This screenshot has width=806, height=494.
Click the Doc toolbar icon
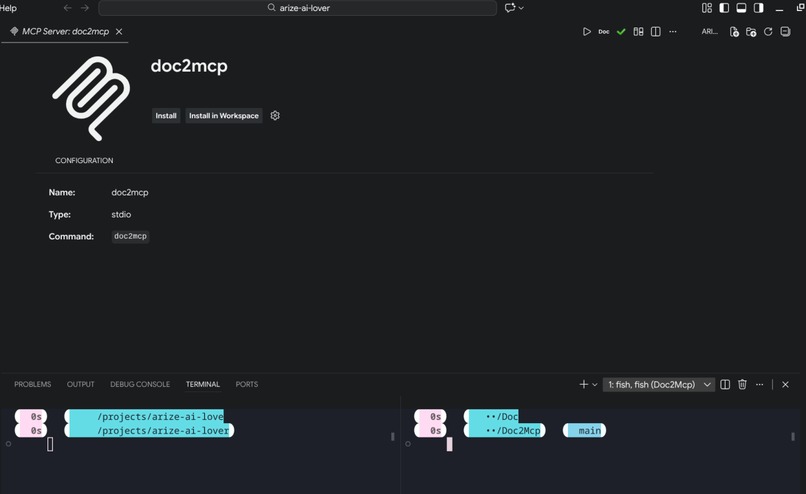[x=603, y=31]
